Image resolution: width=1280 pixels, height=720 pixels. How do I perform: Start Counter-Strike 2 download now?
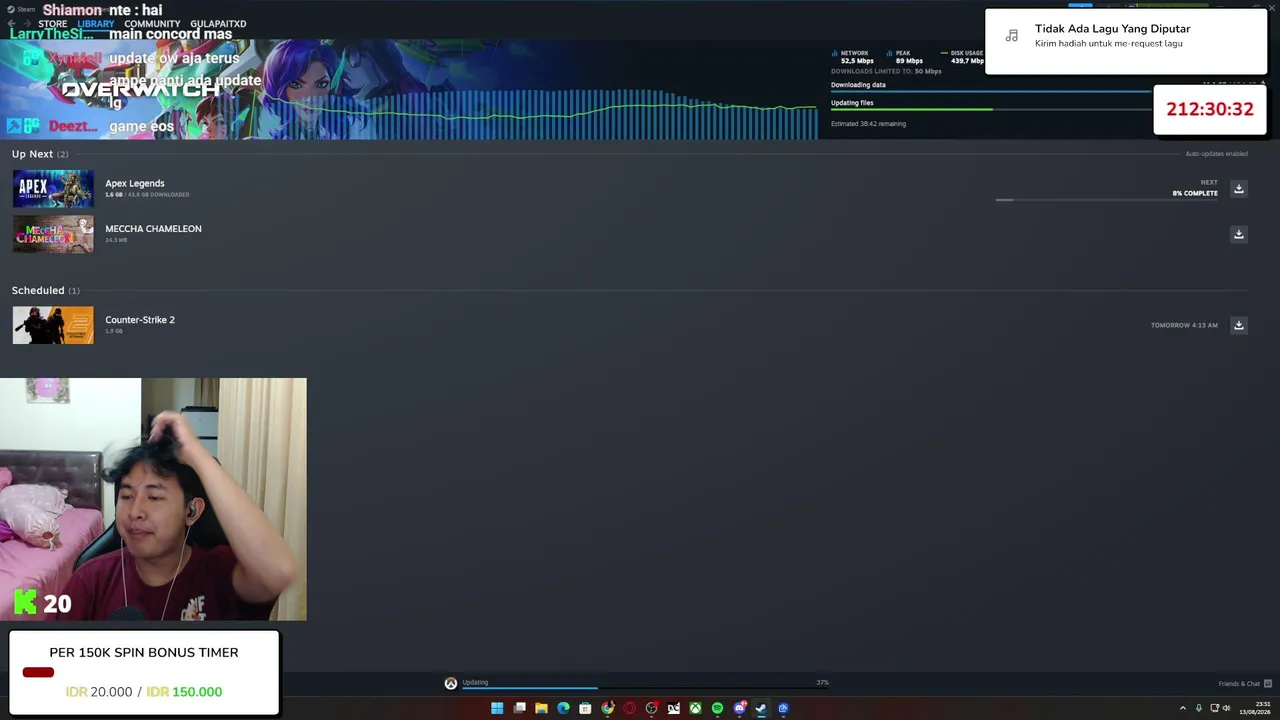click(x=1238, y=325)
